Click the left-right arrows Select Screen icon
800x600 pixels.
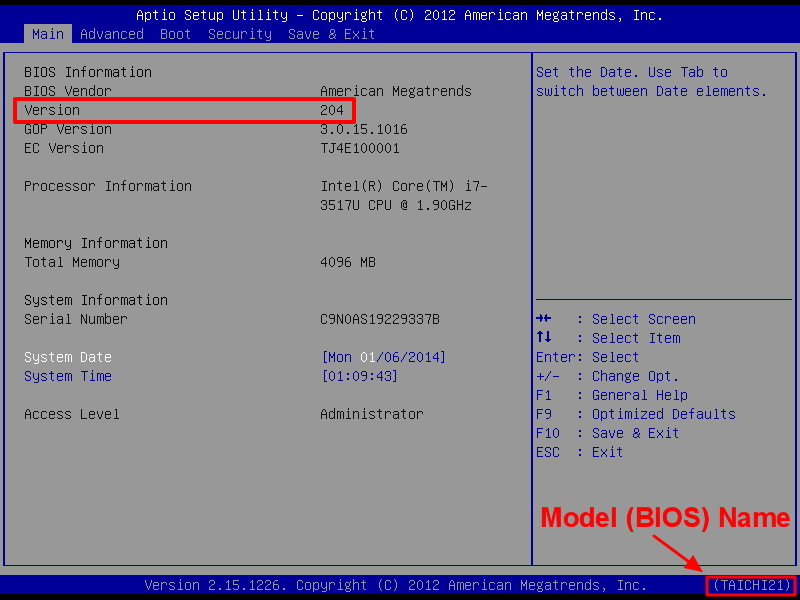[544, 319]
